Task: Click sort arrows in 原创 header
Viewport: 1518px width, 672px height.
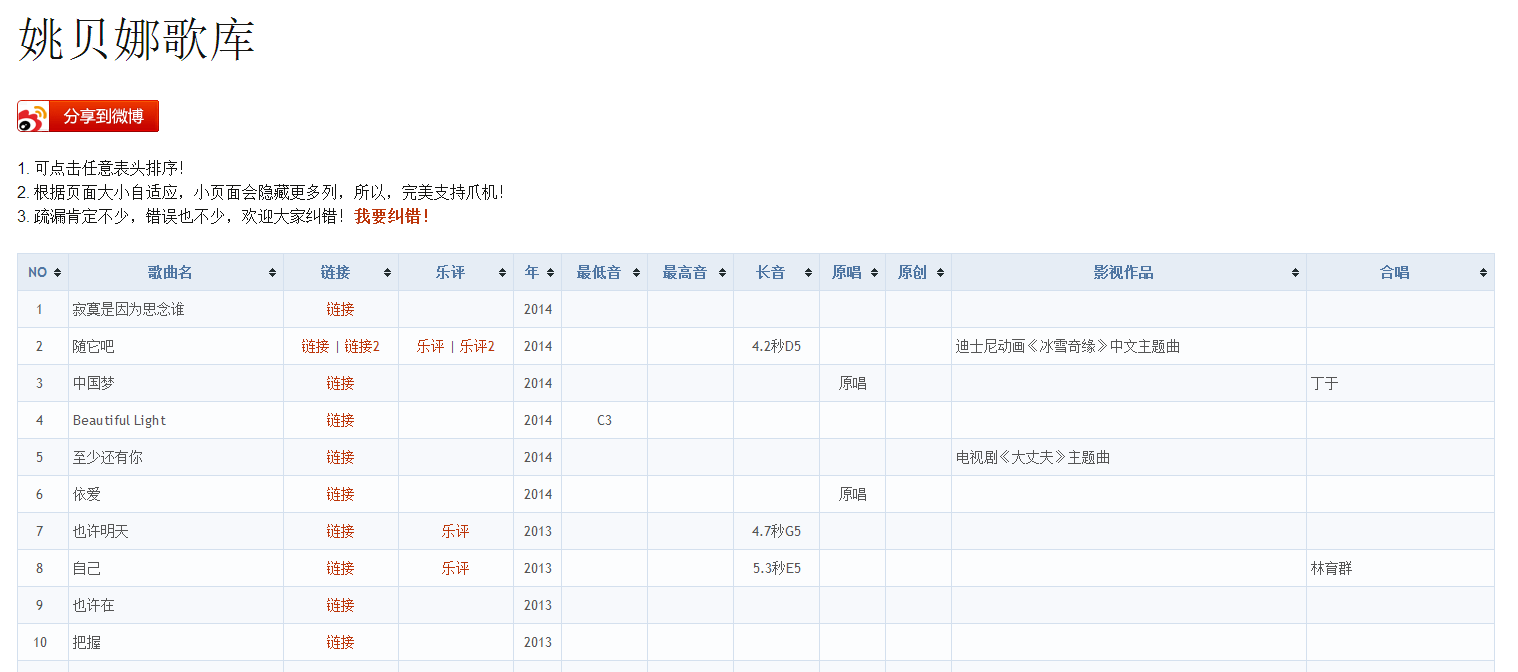Action: (x=940, y=273)
